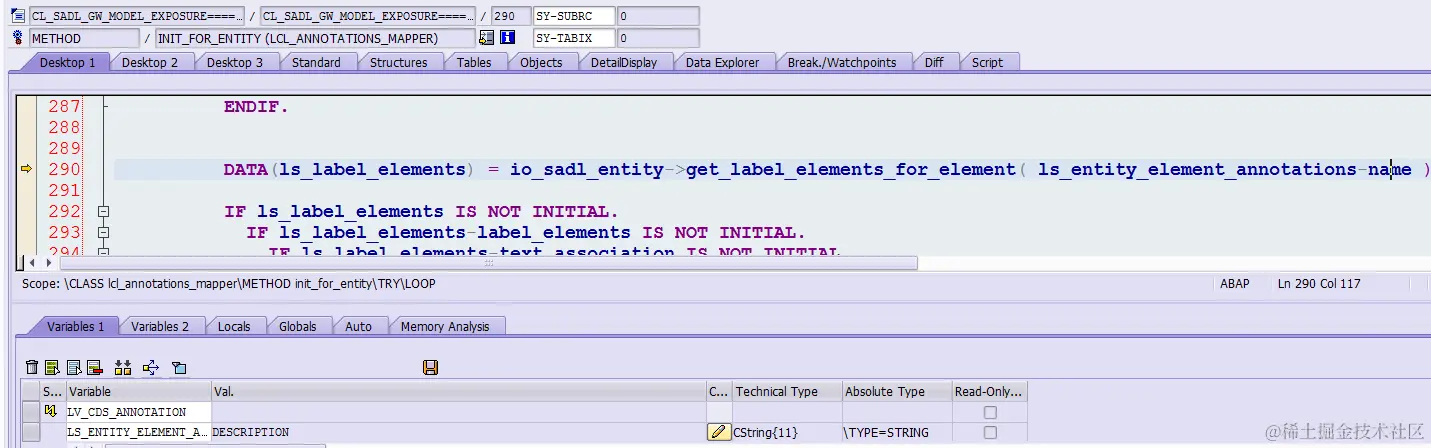Viewport: 1431px width, 448px height.
Task: Click the SY-SUBRC field
Action: click(x=574, y=16)
